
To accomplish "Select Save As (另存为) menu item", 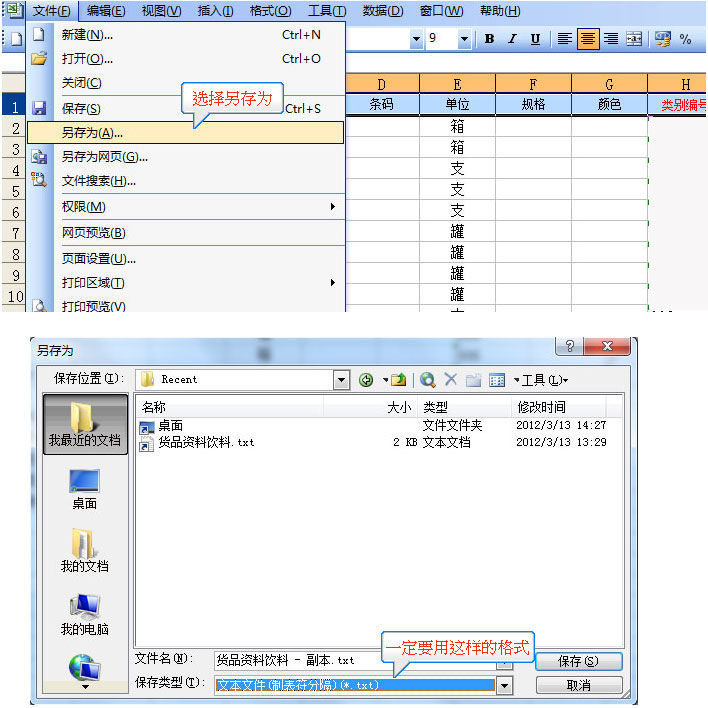I will (x=92, y=132).
